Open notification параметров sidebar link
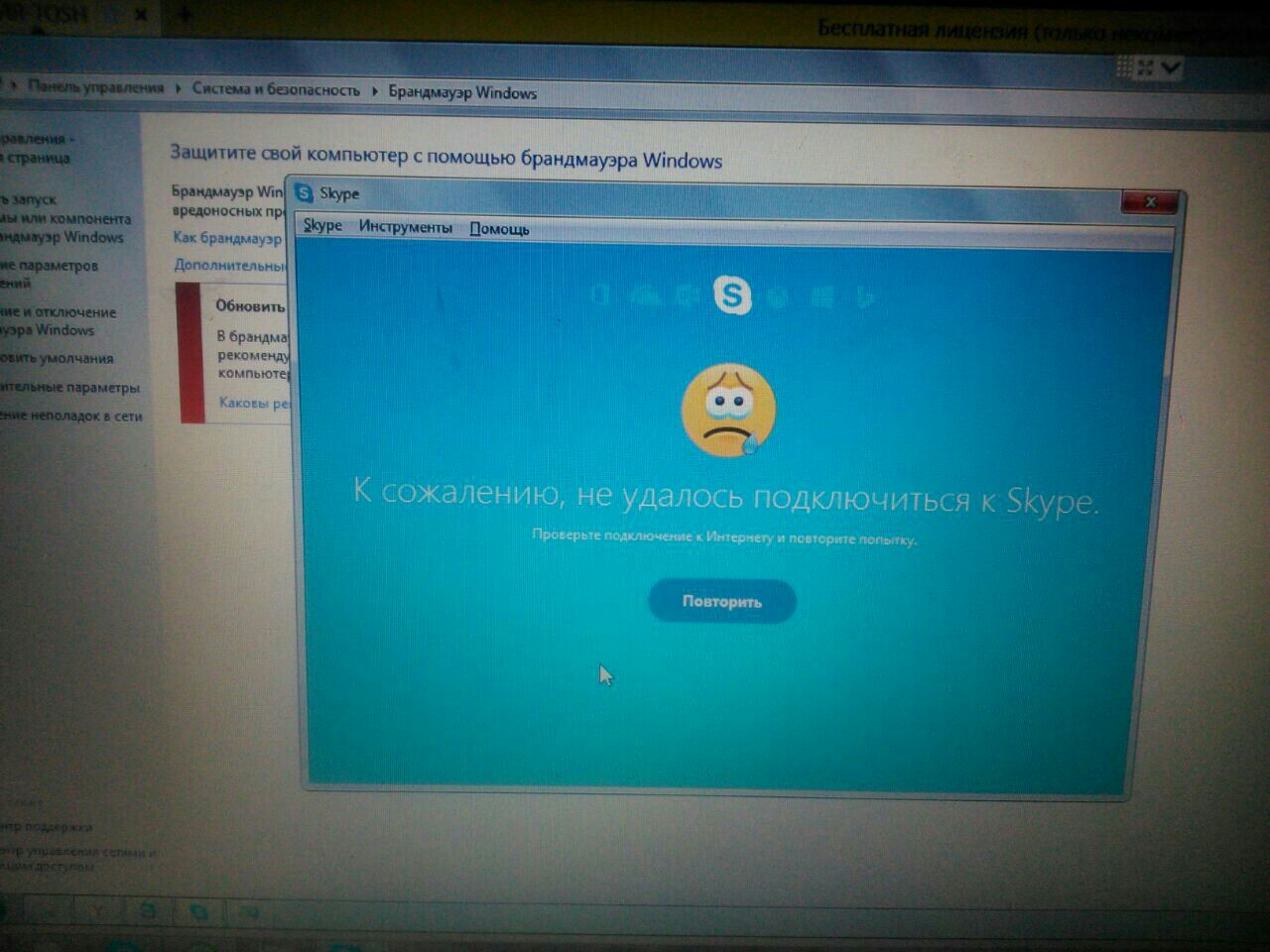The width and height of the screenshot is (1270, 952). pyautogui.click(x=50, y=274)
